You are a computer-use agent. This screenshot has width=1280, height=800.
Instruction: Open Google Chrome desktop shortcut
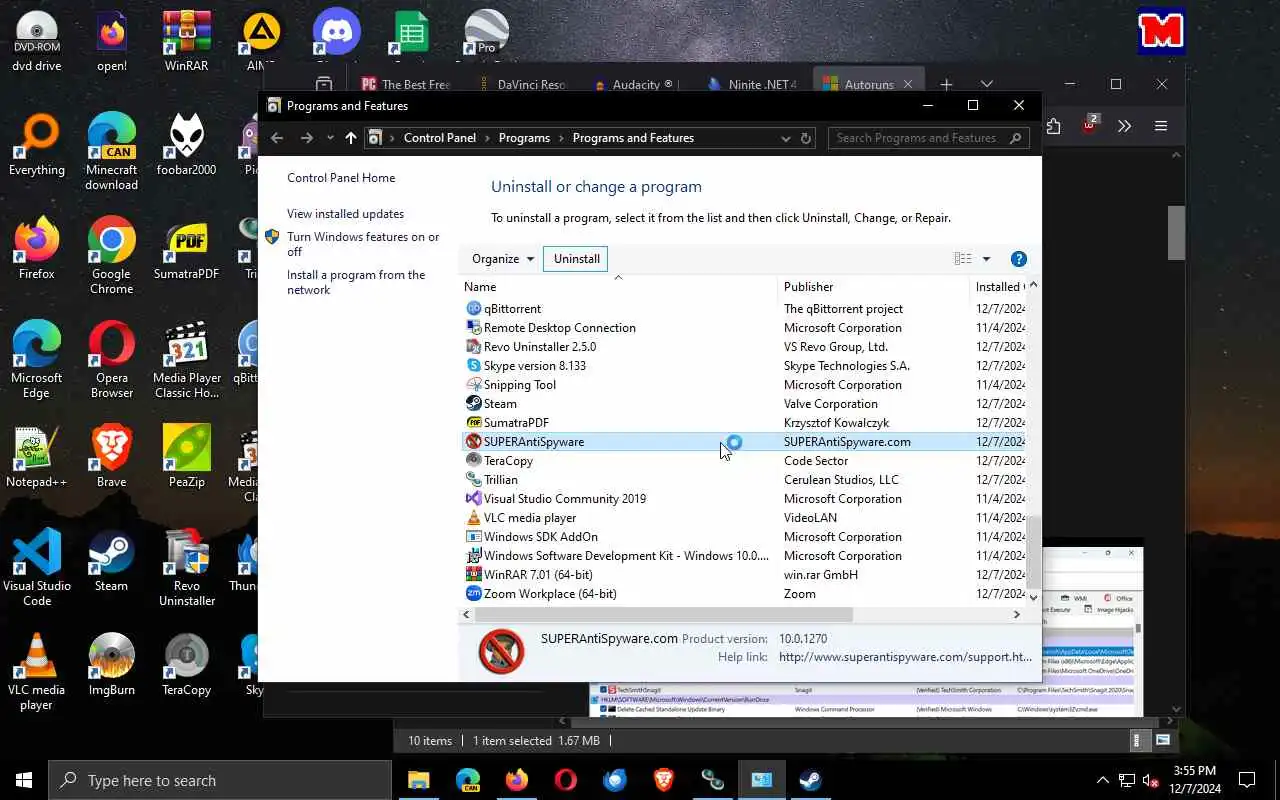tap(111, 256)
